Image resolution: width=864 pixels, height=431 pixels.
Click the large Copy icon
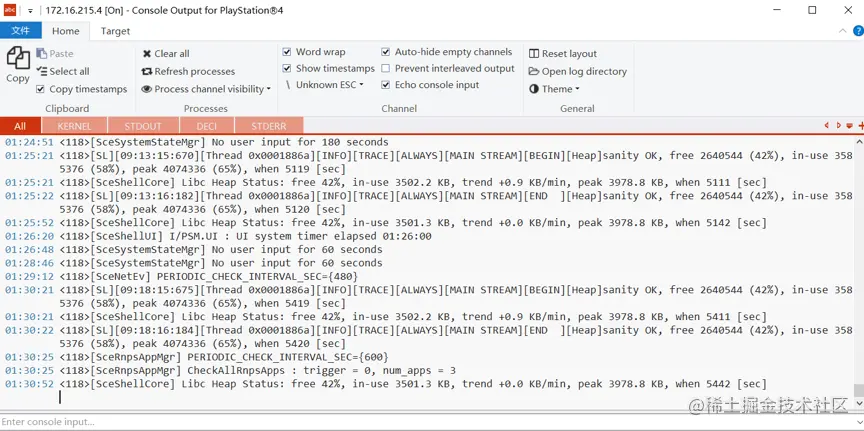point(18,58)
